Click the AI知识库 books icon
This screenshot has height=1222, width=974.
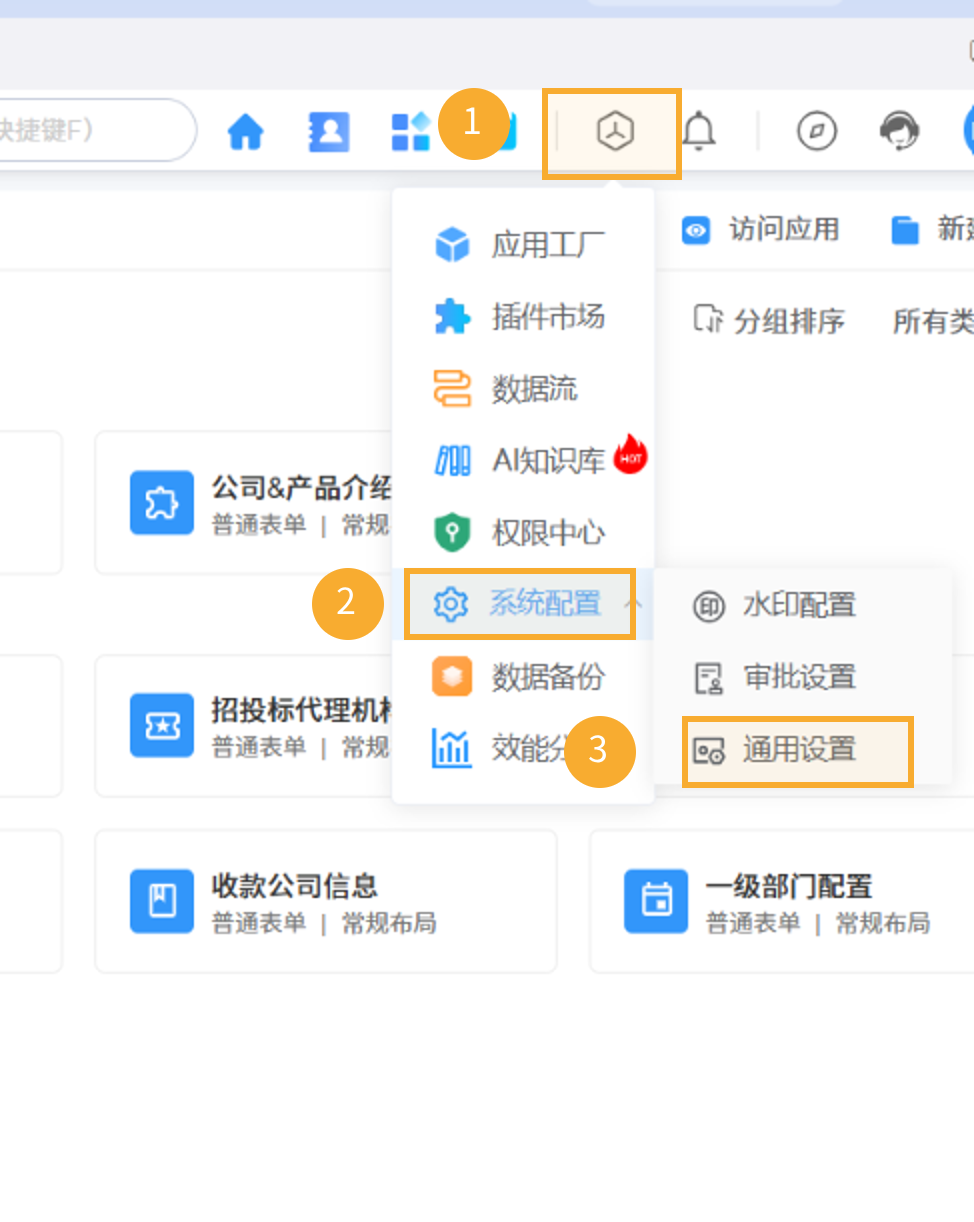[452, 461]
